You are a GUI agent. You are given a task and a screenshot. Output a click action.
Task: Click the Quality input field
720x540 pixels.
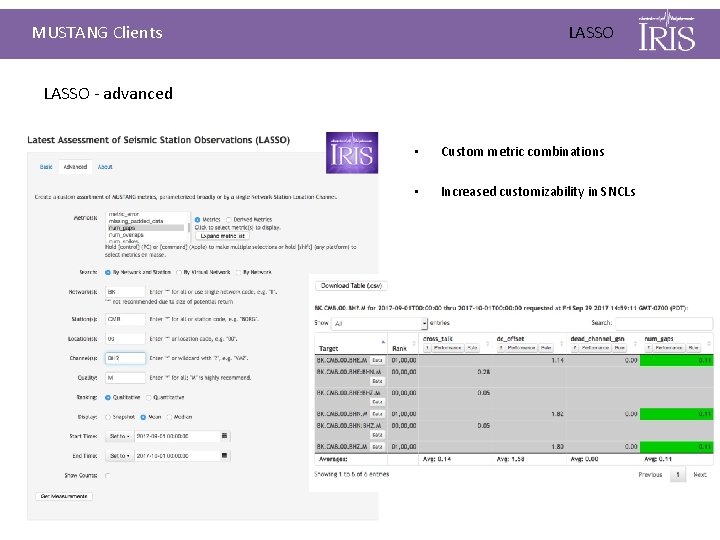125,378
